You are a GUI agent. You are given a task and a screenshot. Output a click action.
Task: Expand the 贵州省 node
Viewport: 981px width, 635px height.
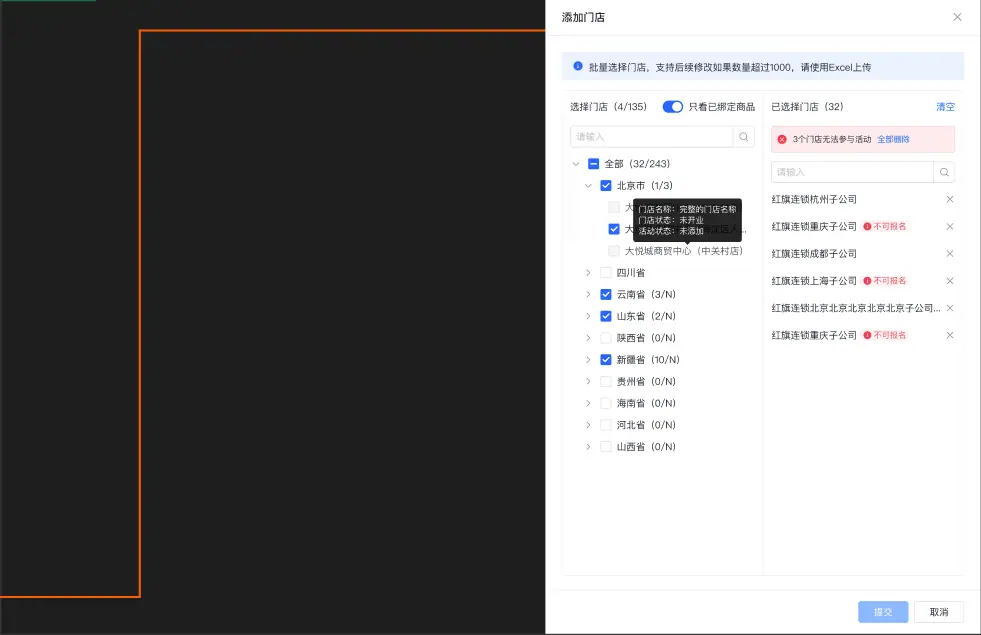coord(588,382)
